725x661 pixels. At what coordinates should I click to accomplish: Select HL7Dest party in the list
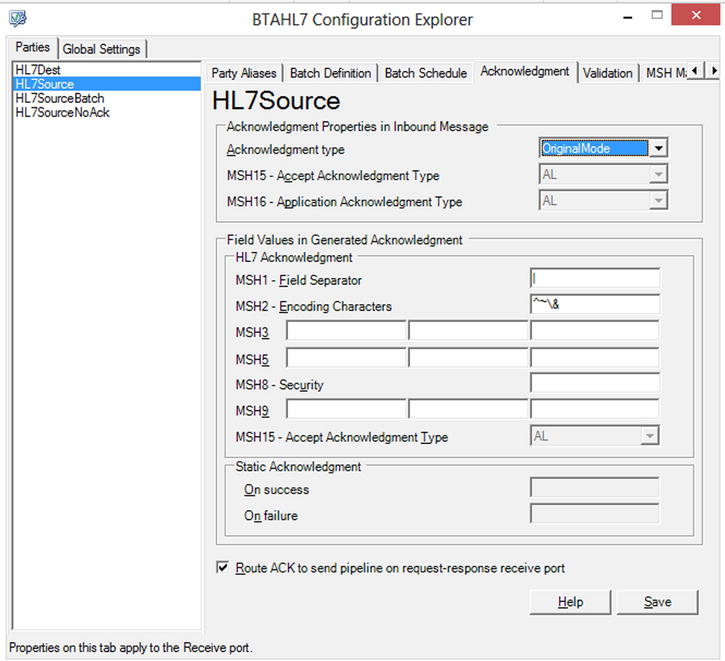coord(107,70)
